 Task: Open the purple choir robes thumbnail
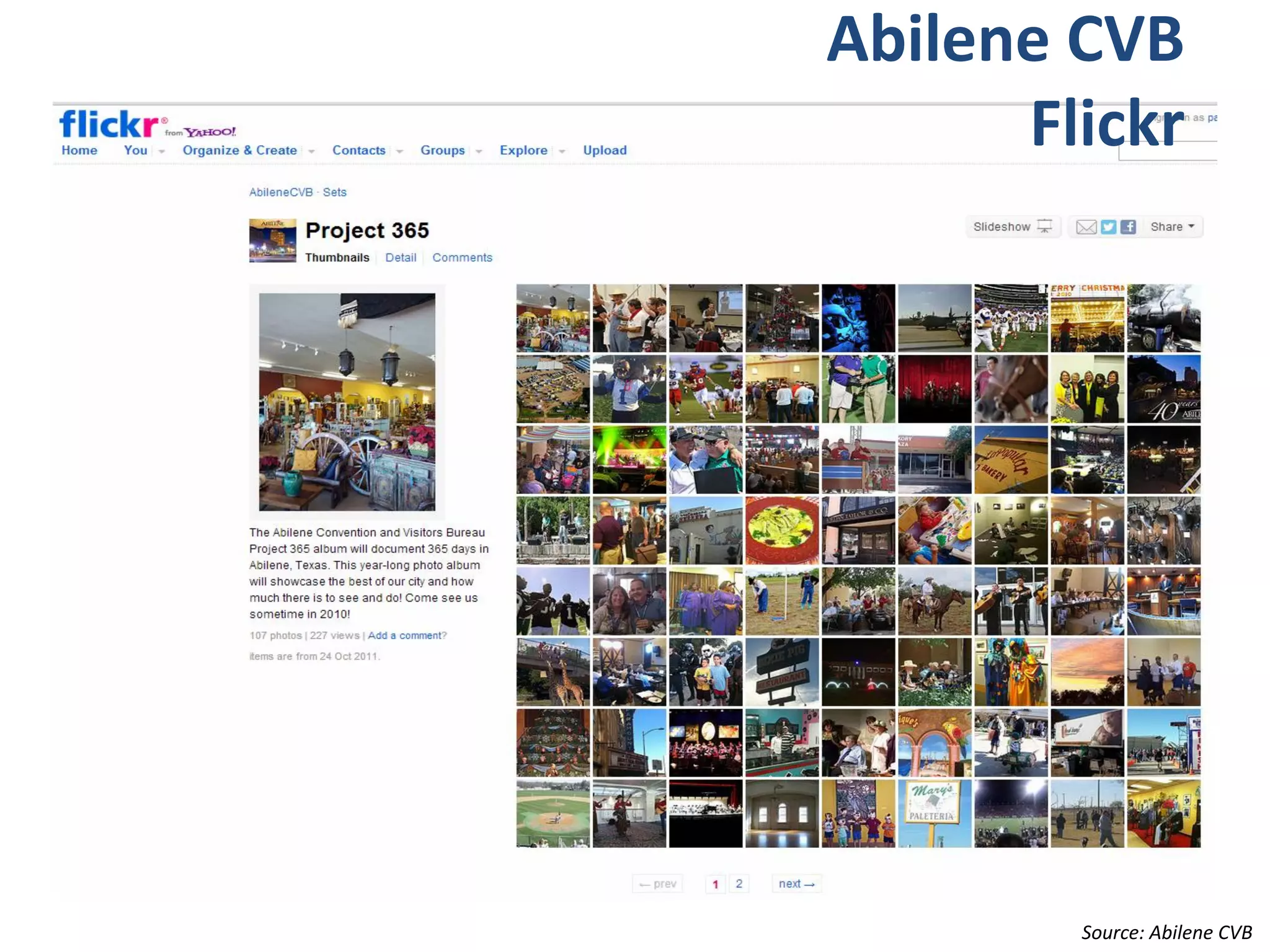[x=706, y=601]
